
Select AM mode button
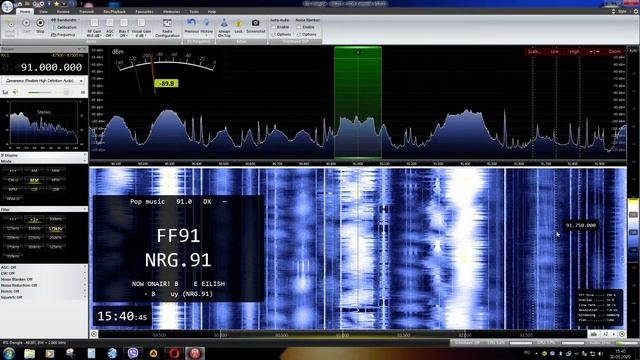pos(34,171)
